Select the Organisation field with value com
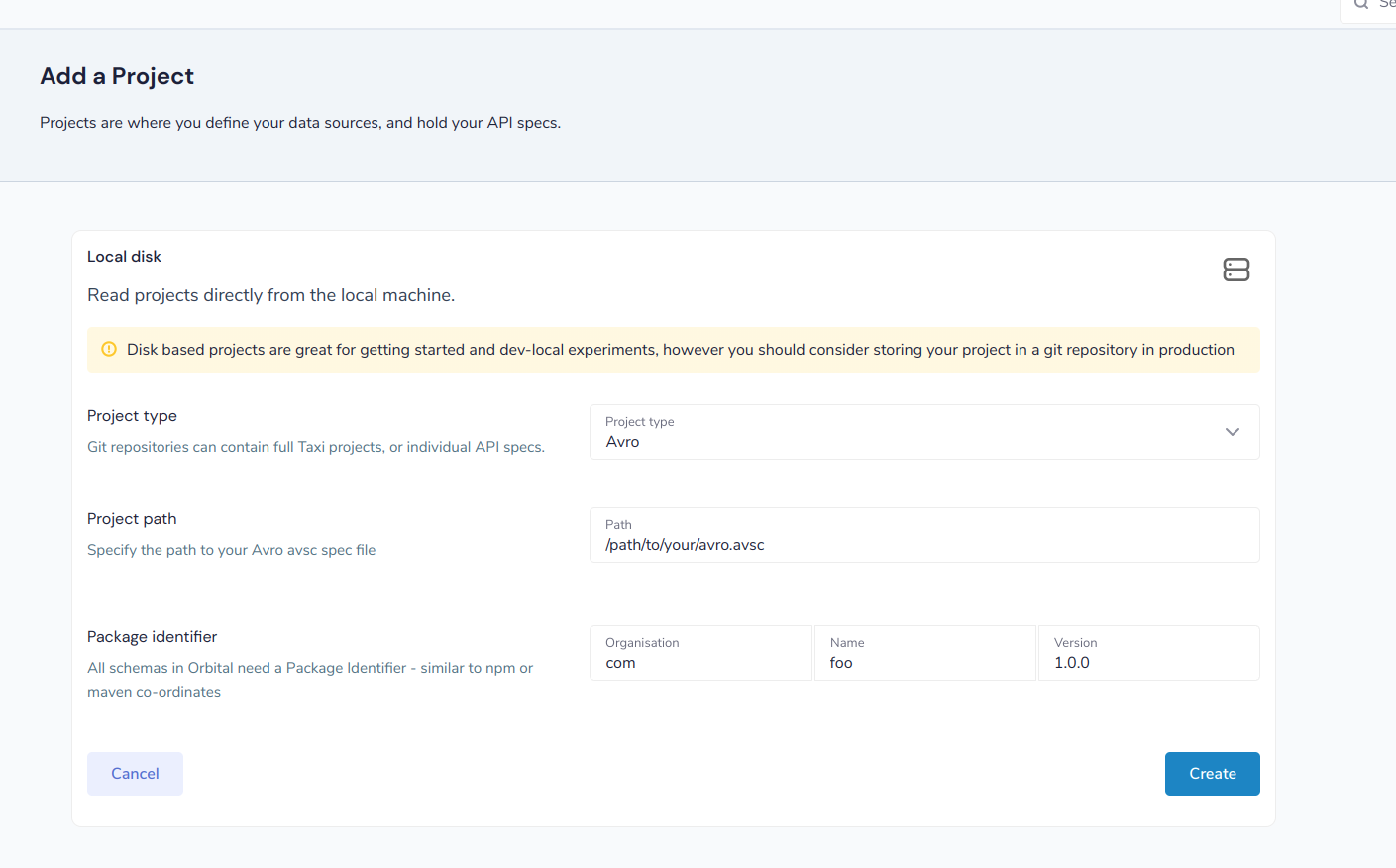Screen dimensions: 1396x868 tap(700, 653)
